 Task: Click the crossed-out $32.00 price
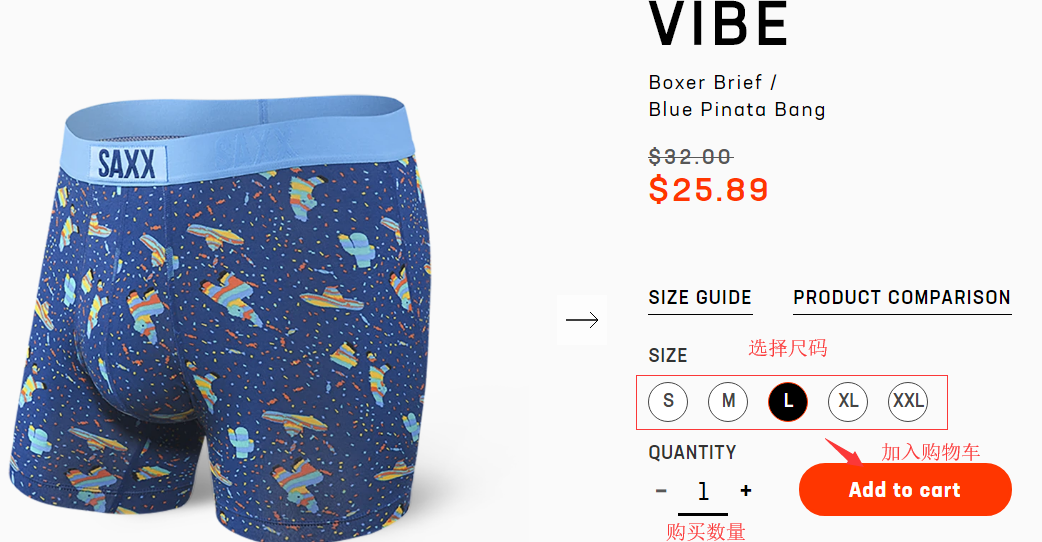691,157
